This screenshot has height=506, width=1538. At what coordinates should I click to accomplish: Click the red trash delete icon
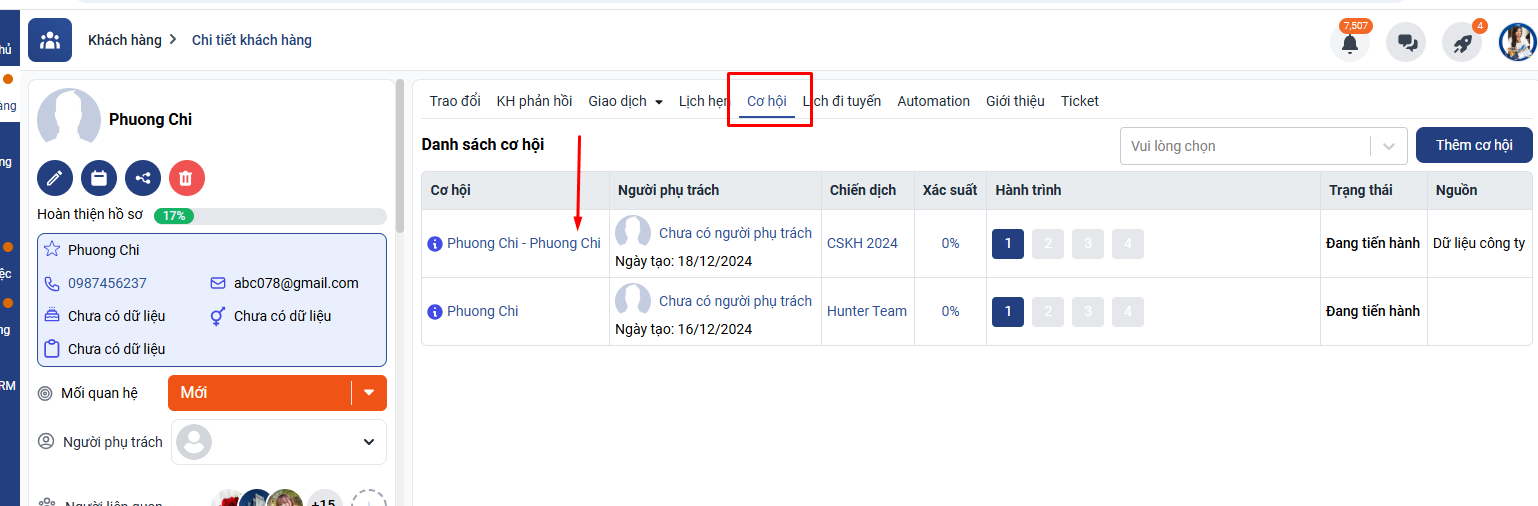(187, 178)
